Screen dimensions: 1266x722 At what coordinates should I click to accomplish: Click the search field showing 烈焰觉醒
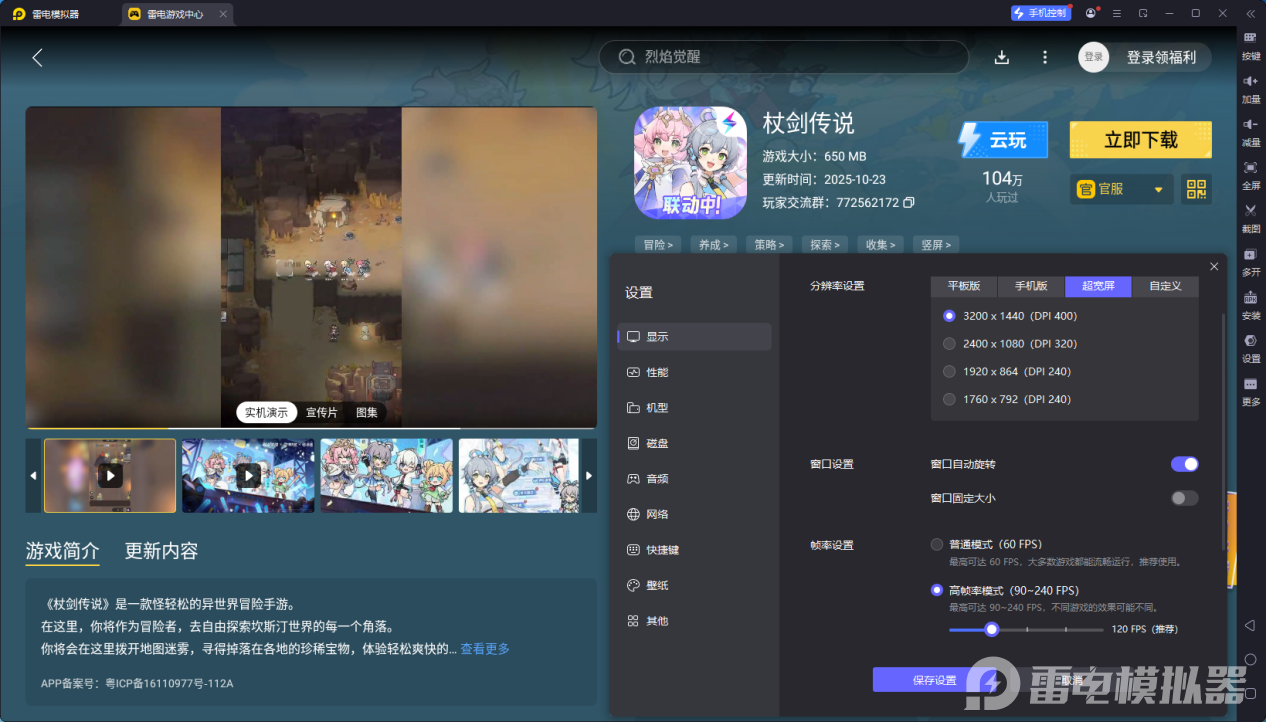pos(783,57)
